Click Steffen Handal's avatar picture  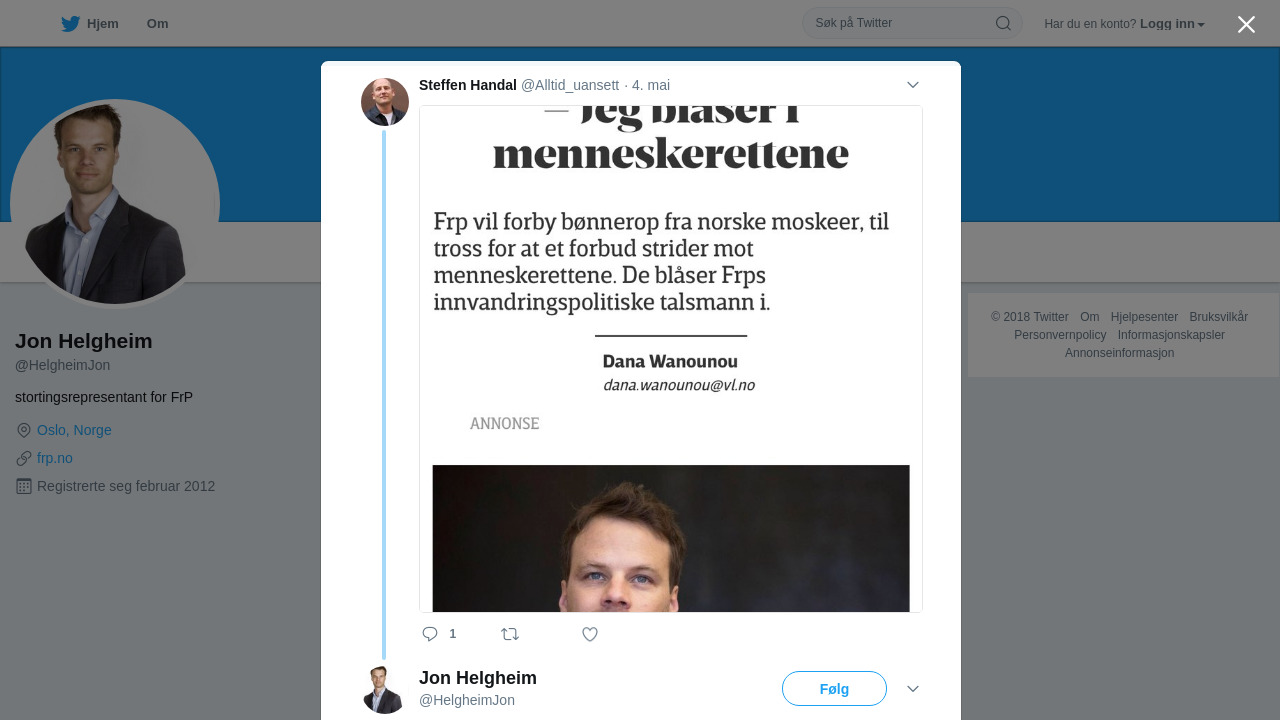tap(385, 102)
